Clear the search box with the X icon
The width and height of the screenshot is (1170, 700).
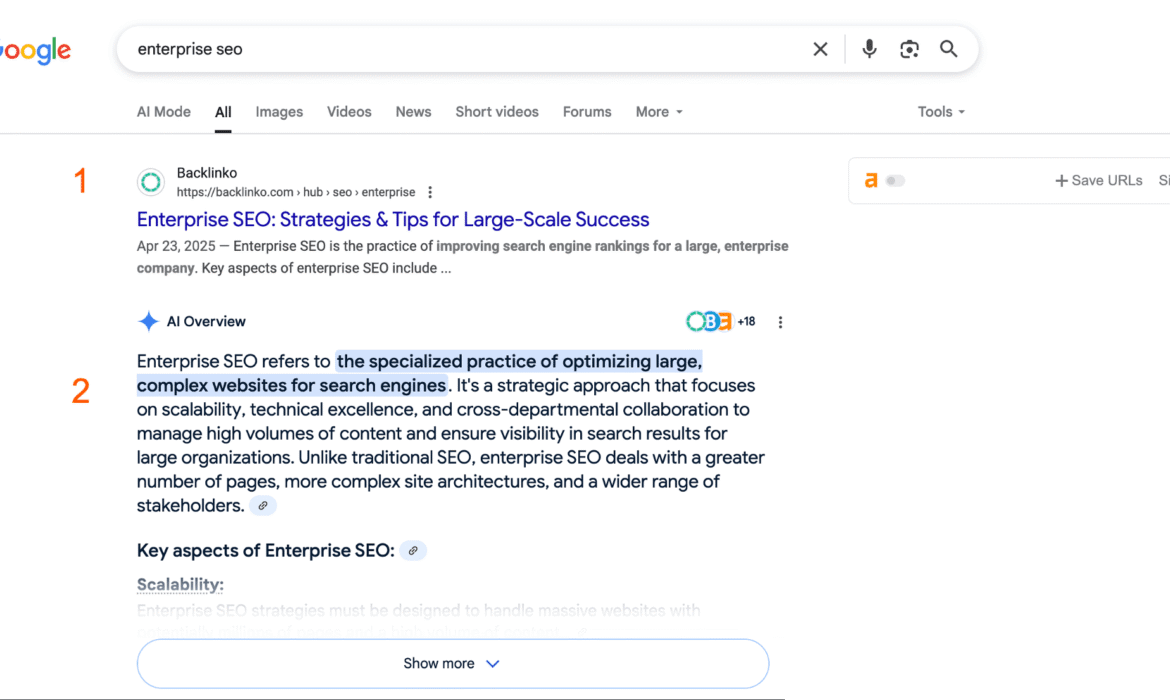click(x=820, y=49)
